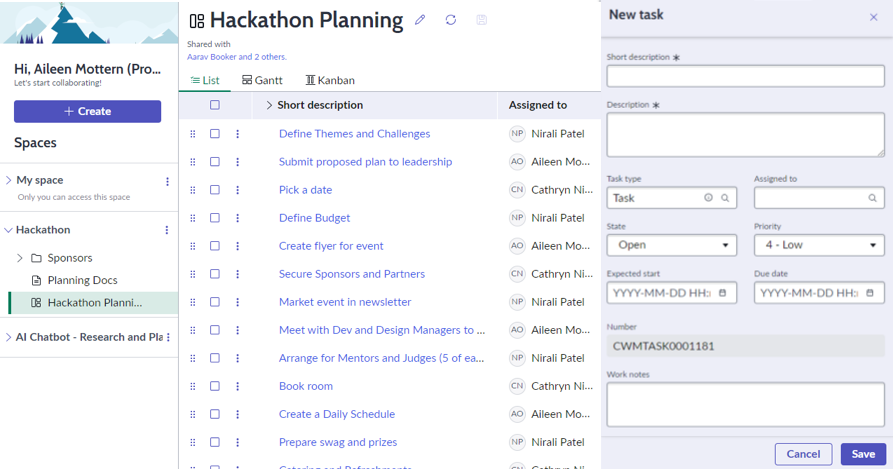Open Prepare swag and prizes task
This screenshot has height=469, width=893.
(338, 442)
